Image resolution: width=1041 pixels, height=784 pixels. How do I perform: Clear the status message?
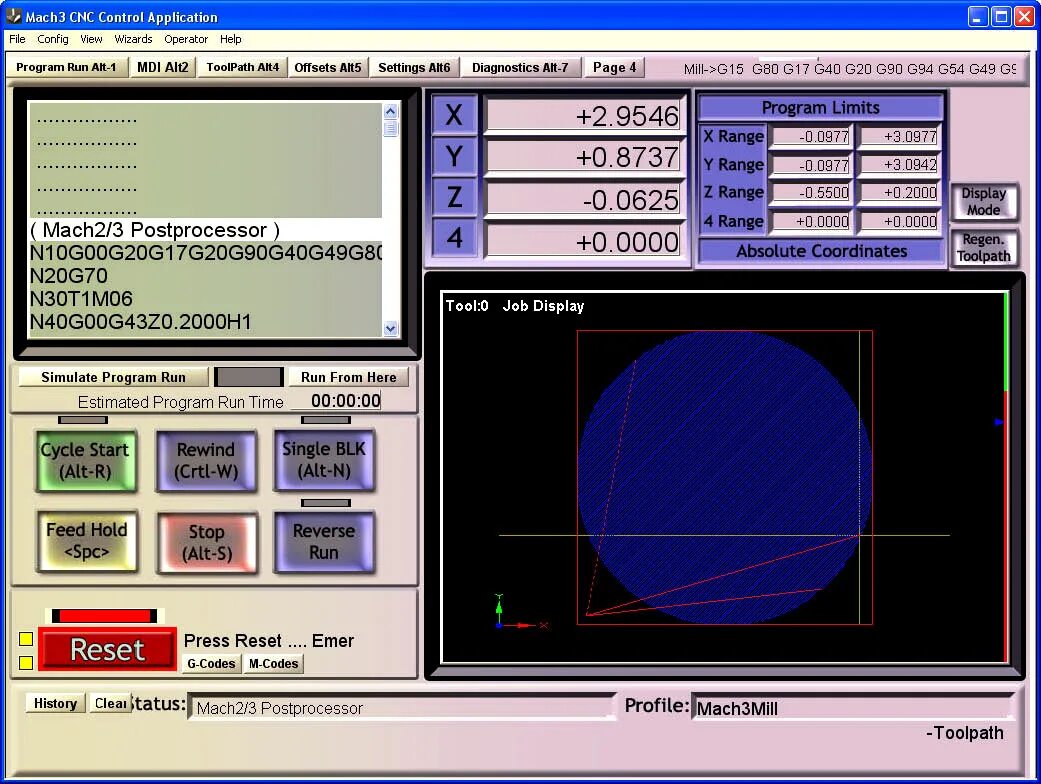(110, 703)
